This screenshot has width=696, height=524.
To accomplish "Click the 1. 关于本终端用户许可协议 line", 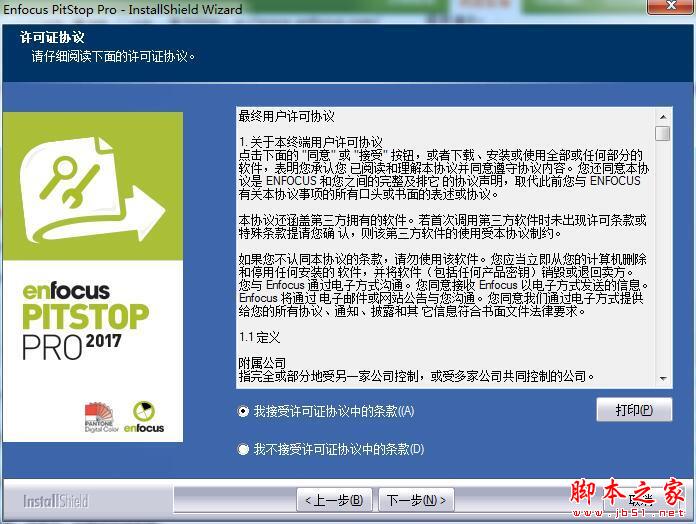I will tap(310, 142).
